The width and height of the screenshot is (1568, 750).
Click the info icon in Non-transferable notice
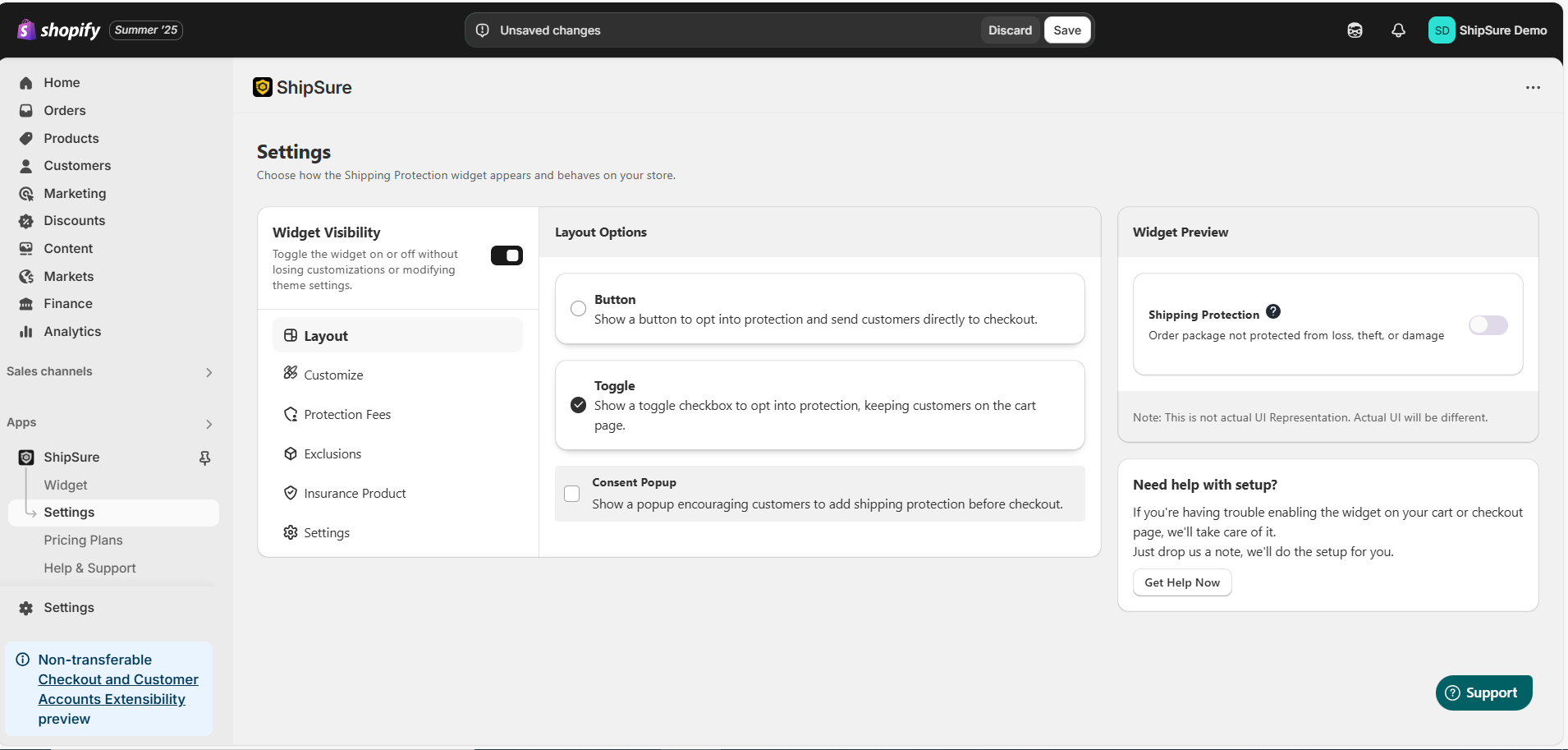pos(23,660)
